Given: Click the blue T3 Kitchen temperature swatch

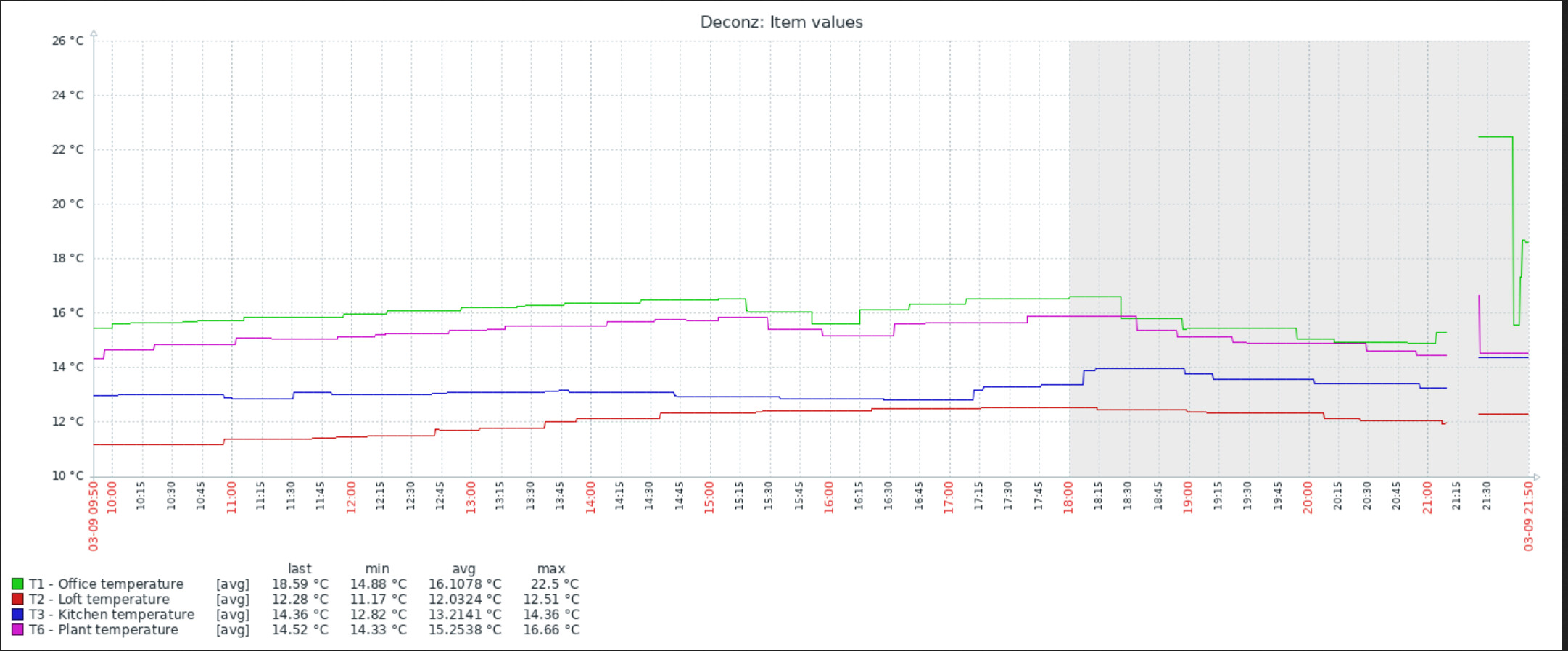Looking at the screenshot, I should click(17, 615).
